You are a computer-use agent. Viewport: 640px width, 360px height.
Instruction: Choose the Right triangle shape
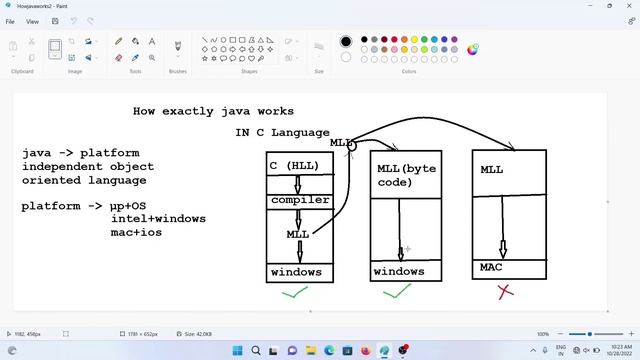(x=270, y=40)
